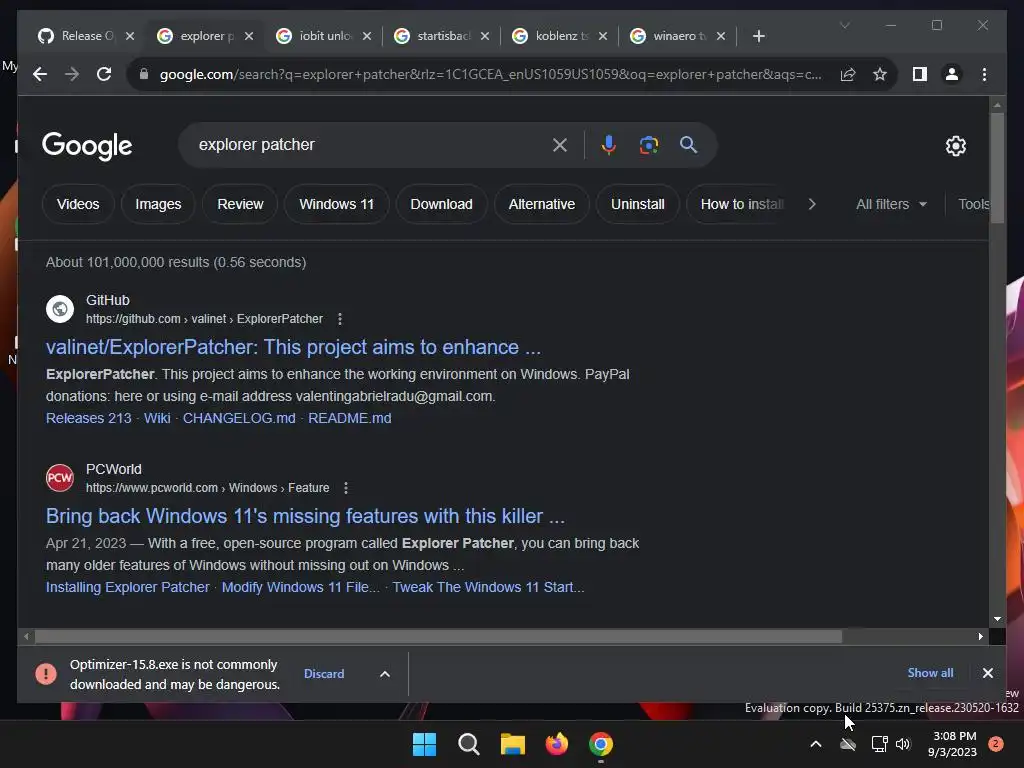Screen dimensions: 1024x768
Task: Click the lock icon in the address bar
Action: (144, 74)
